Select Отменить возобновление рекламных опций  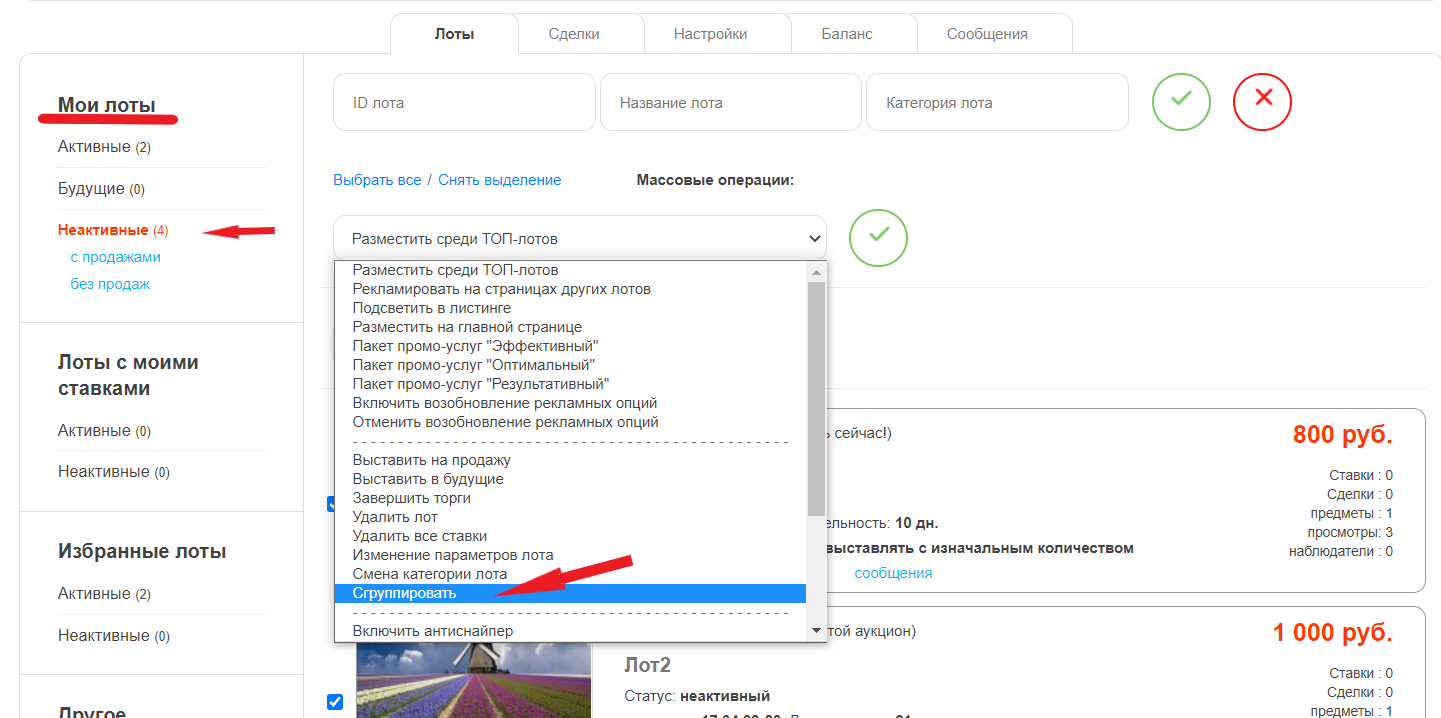click(570, 422)
